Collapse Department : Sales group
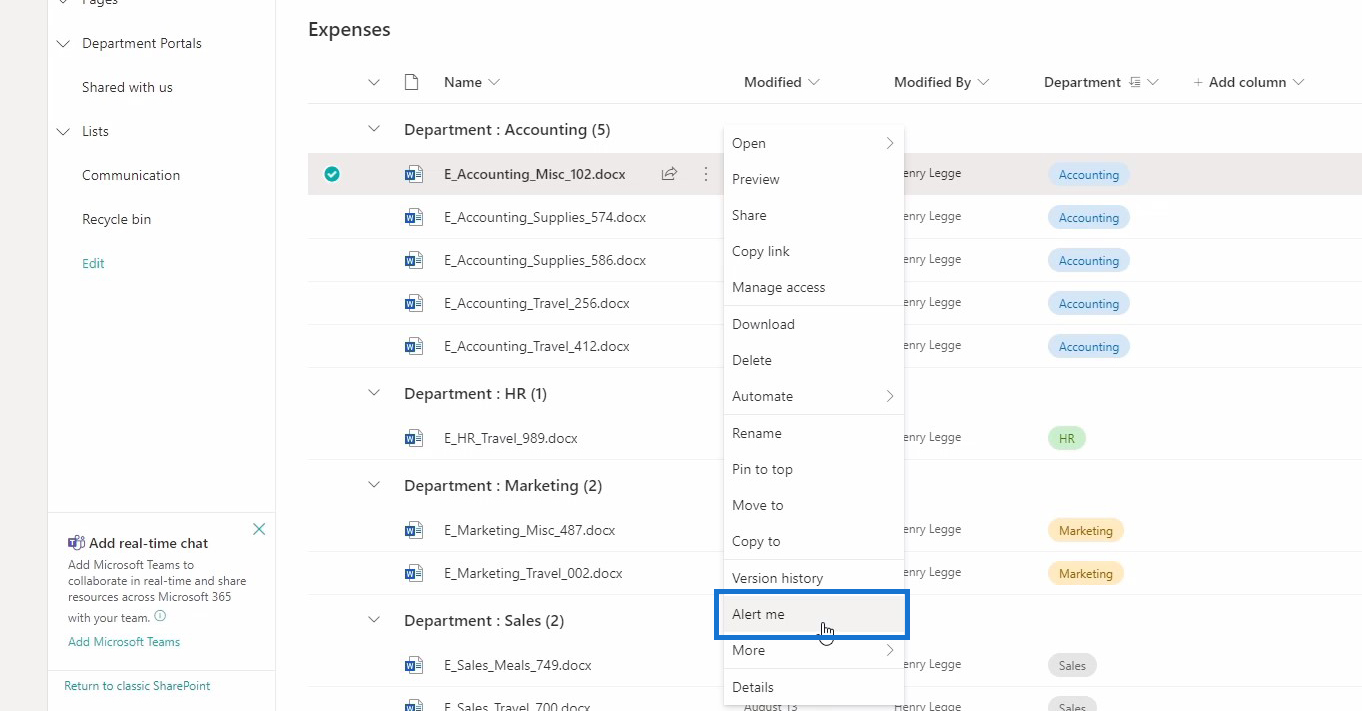The image size is (1362, 711). click(x=374, y=619)
